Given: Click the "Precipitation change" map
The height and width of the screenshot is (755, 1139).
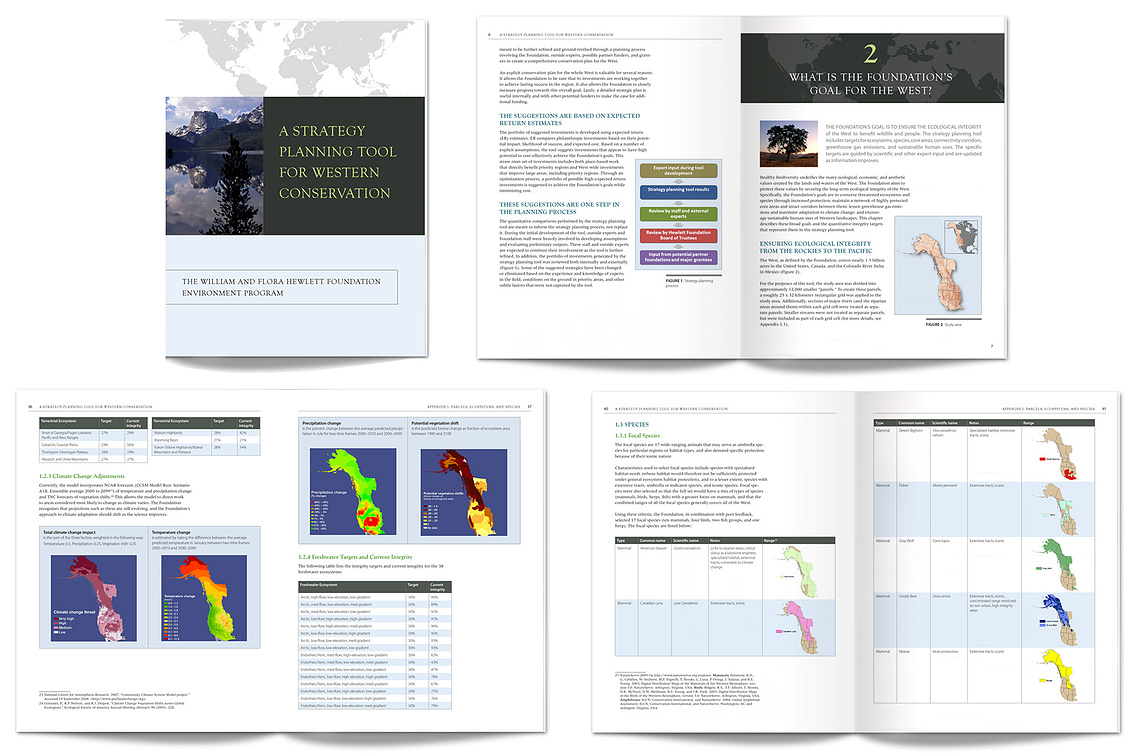Looking at the screenshot, I should point(353,491).
